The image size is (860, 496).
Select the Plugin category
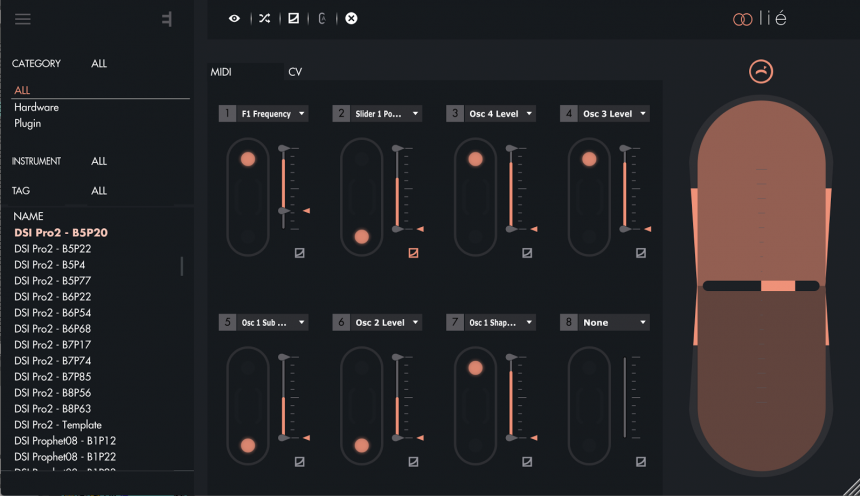27,123
